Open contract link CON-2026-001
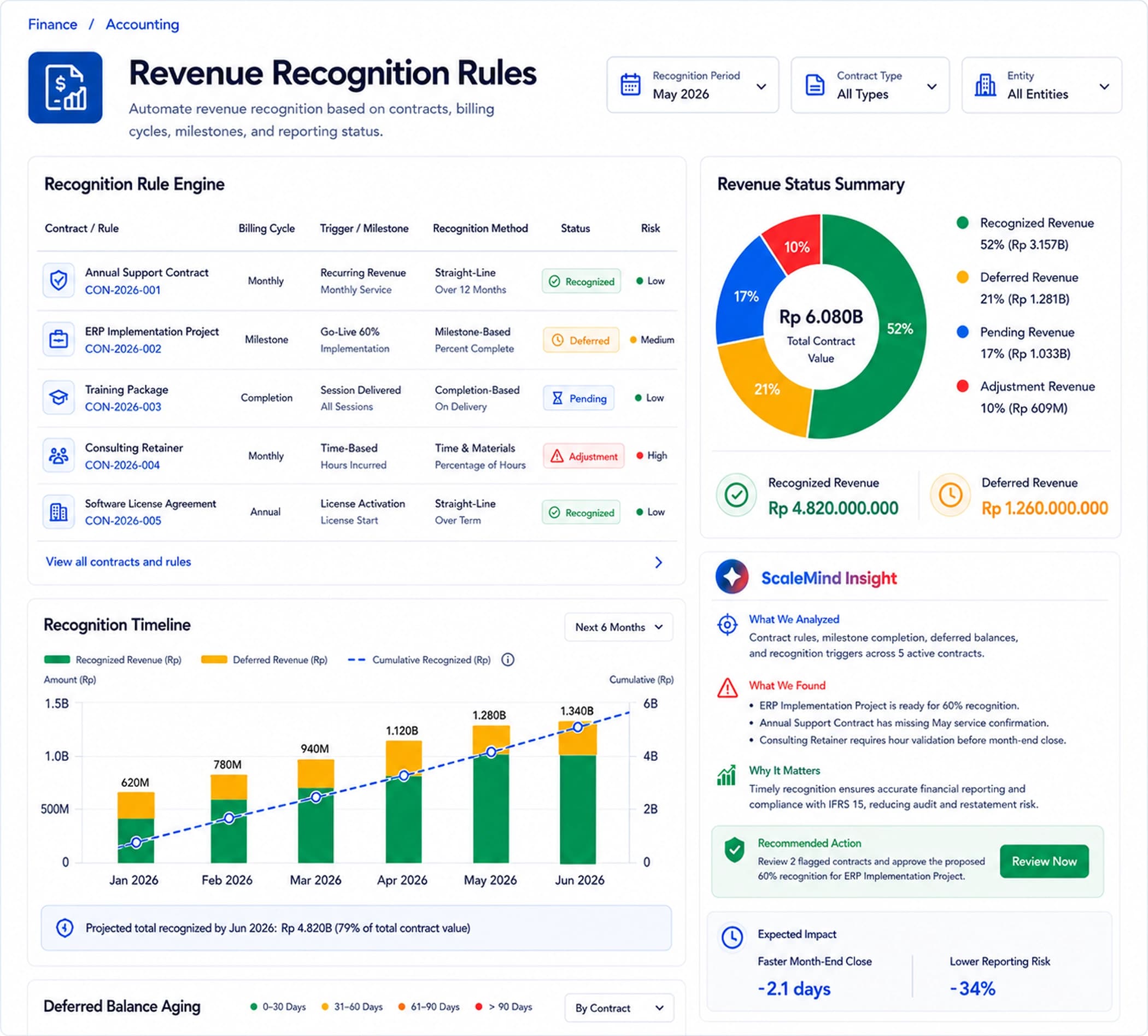Viewport: 1148px width, 1036px height. pyautogui.click(x=123, y=290)
